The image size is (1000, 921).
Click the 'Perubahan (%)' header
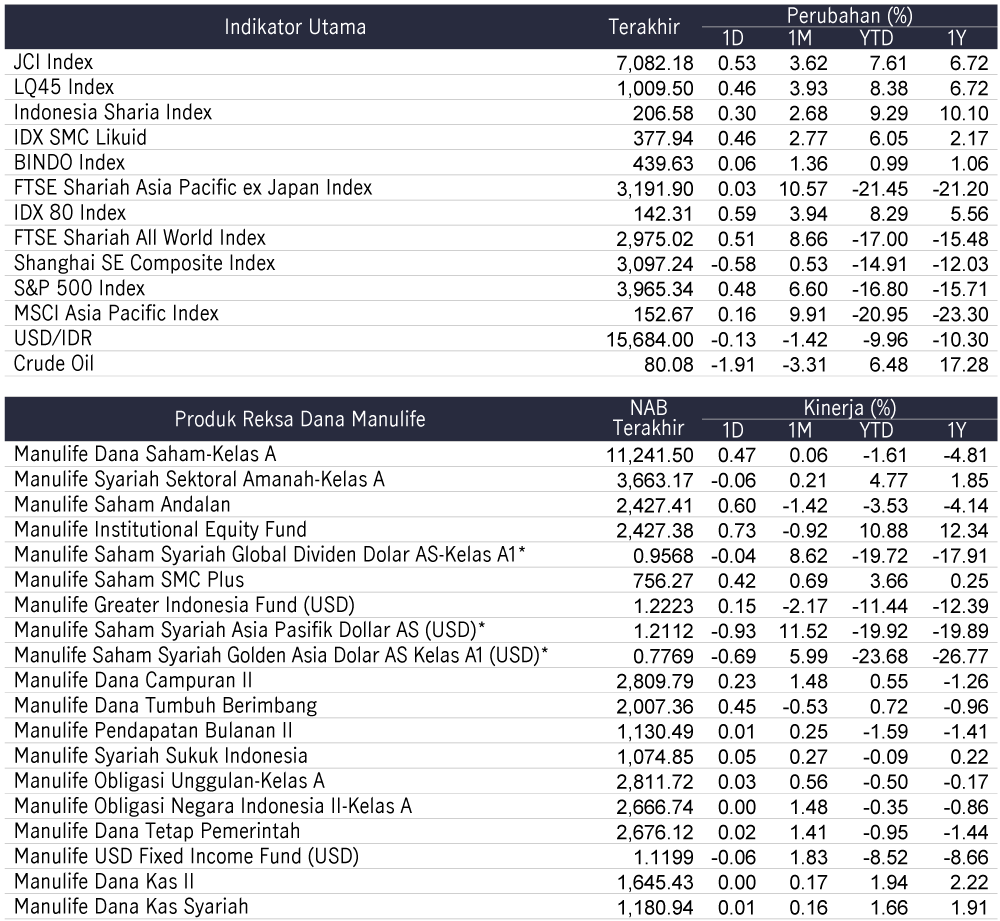(x=849, y=16)
